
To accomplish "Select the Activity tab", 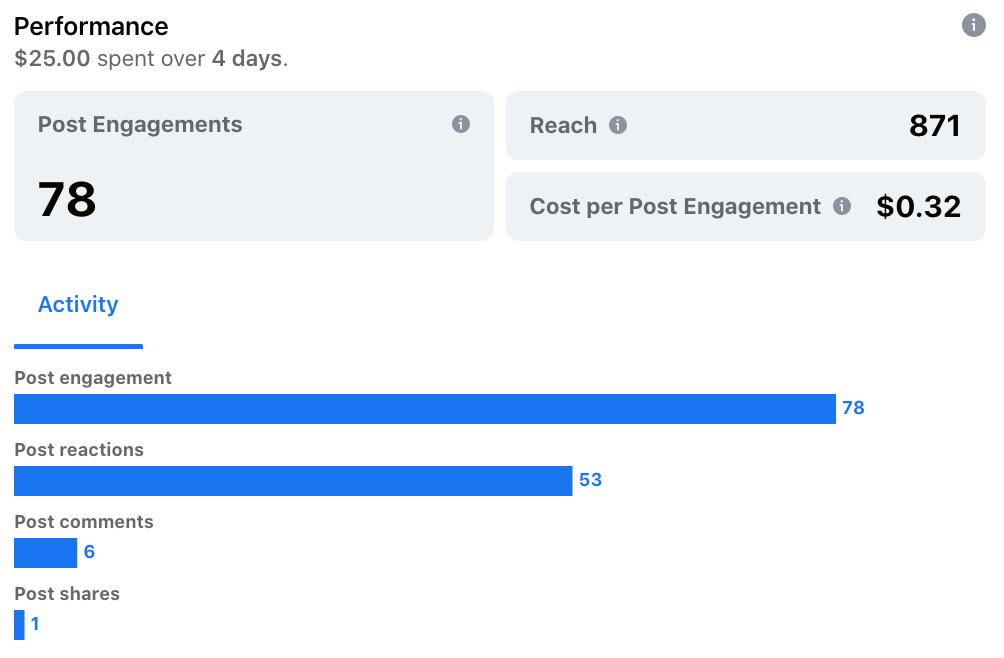I will click(78, 305).
